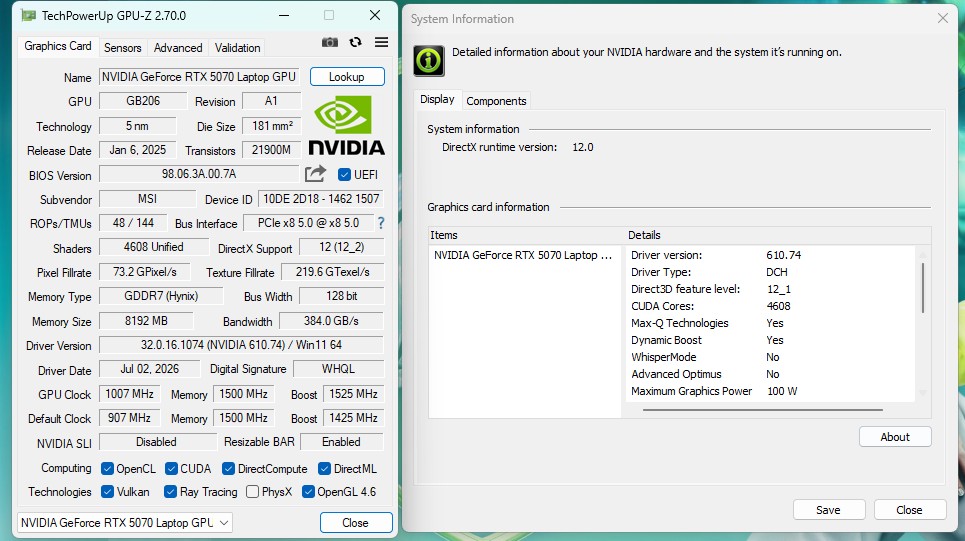Select the Display tab in System Information
The width and height of the screenshot is (965, 541).
click(x=438, y=99)
